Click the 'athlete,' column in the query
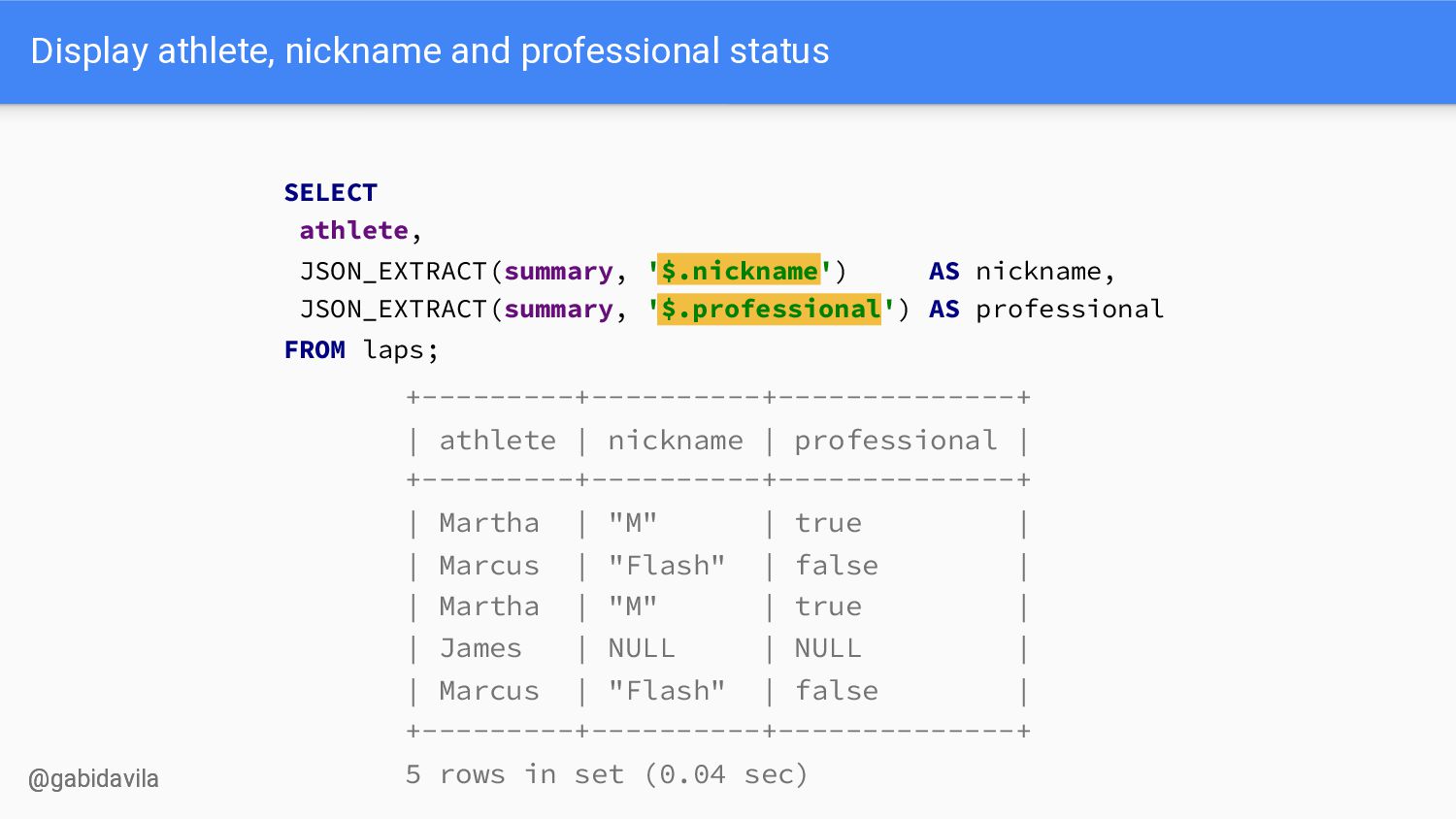This screenshot has width=1456, height=819. [x=360, y=231]
